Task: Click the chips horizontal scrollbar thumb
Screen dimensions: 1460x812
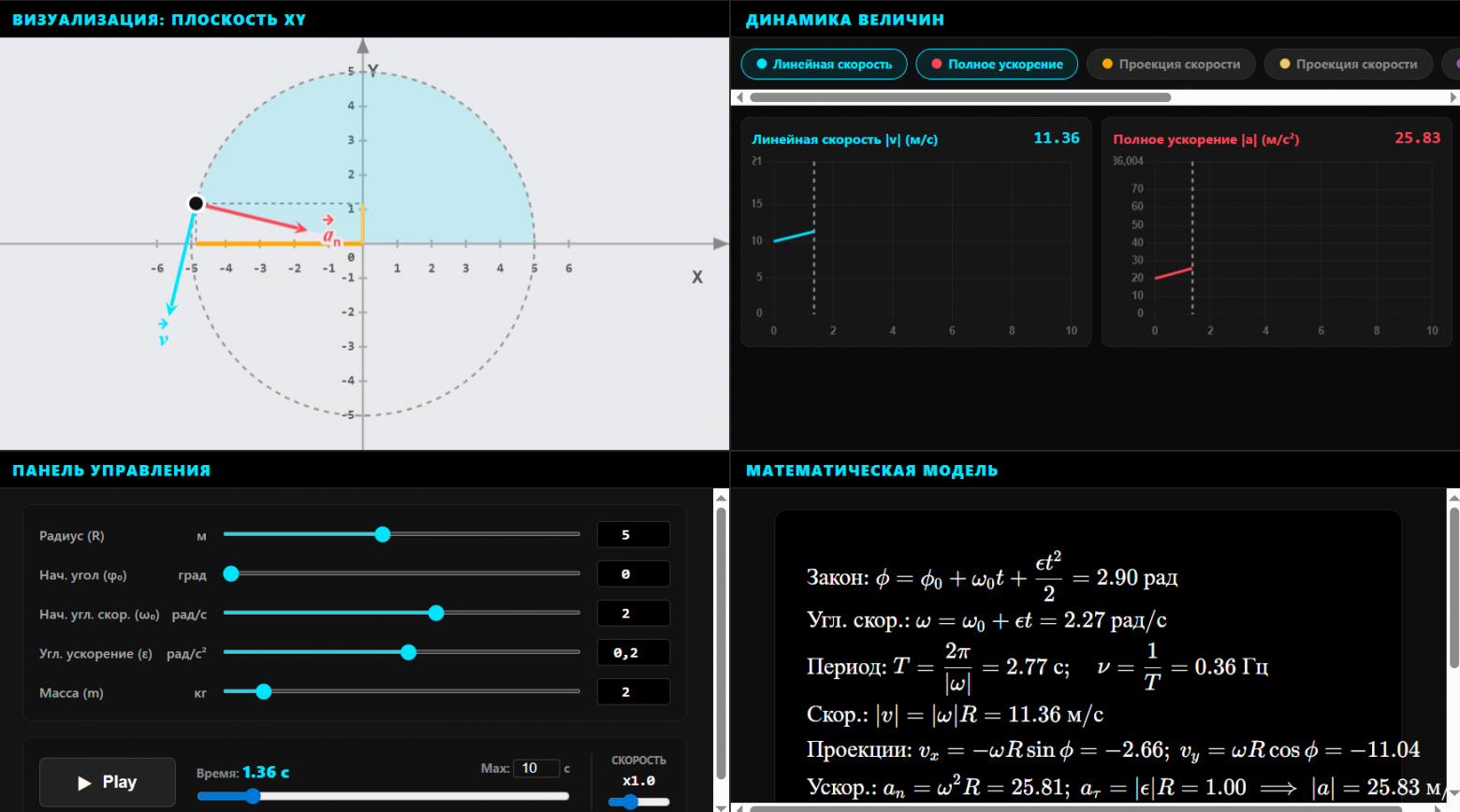Action: (x=960, y=97)
